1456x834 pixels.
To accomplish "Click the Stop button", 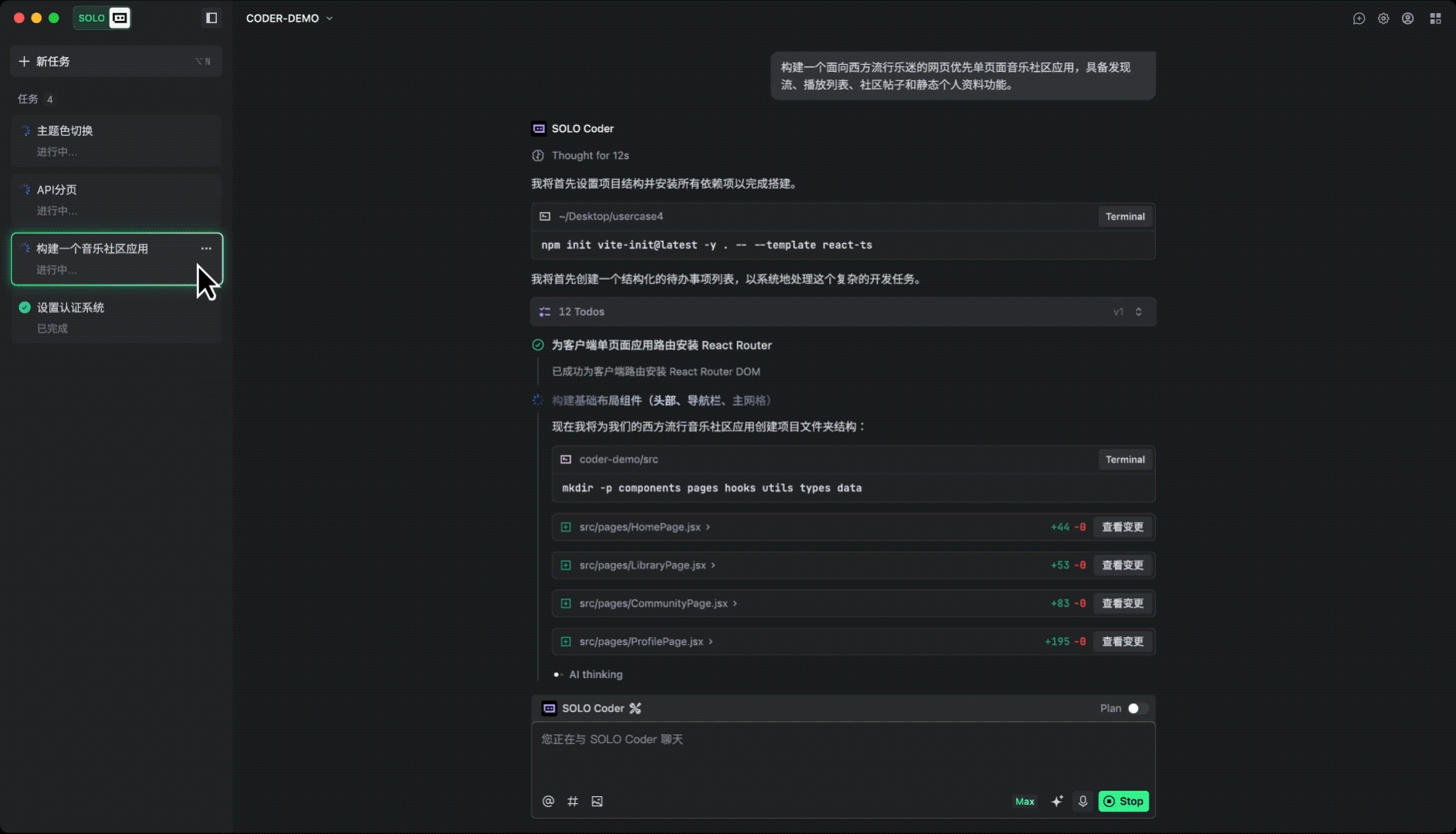I will (1124, 802).
